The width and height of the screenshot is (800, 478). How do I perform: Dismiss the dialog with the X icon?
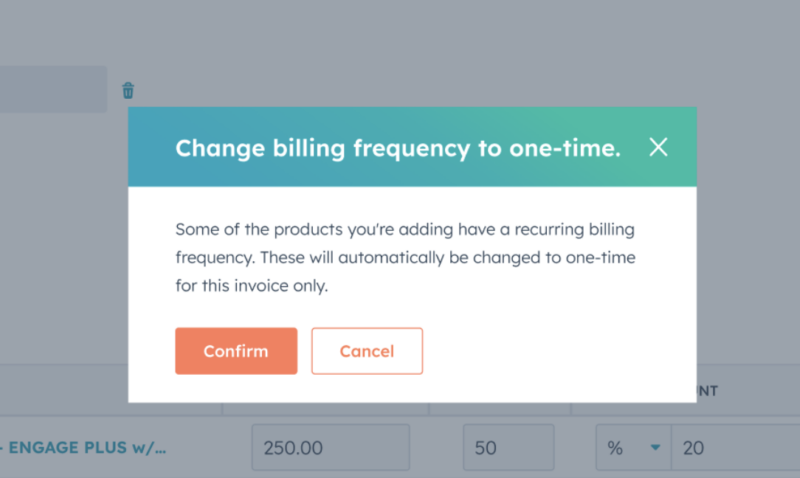658,147
